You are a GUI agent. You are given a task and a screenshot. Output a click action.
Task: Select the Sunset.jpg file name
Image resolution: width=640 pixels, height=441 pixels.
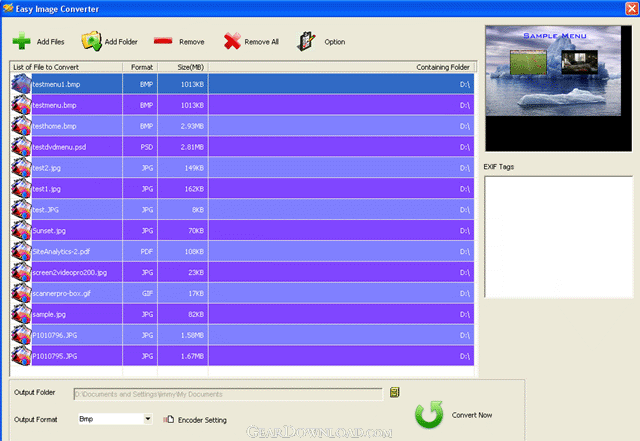pyautogui.click(x=49, y=231)
